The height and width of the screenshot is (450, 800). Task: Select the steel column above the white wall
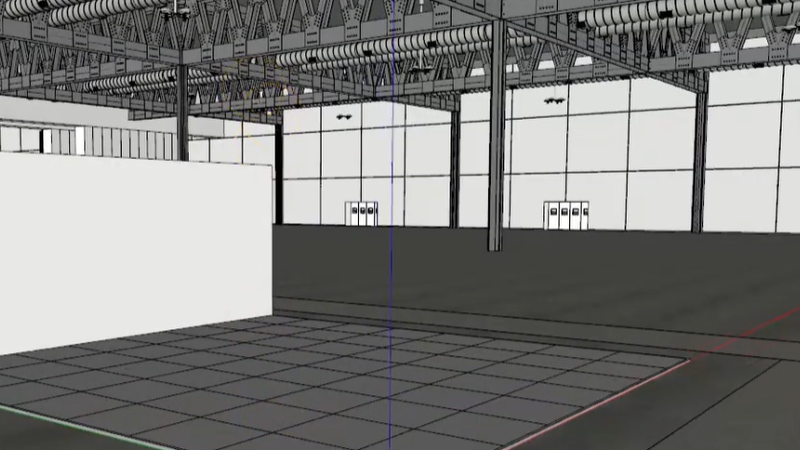tap(182, 112)
